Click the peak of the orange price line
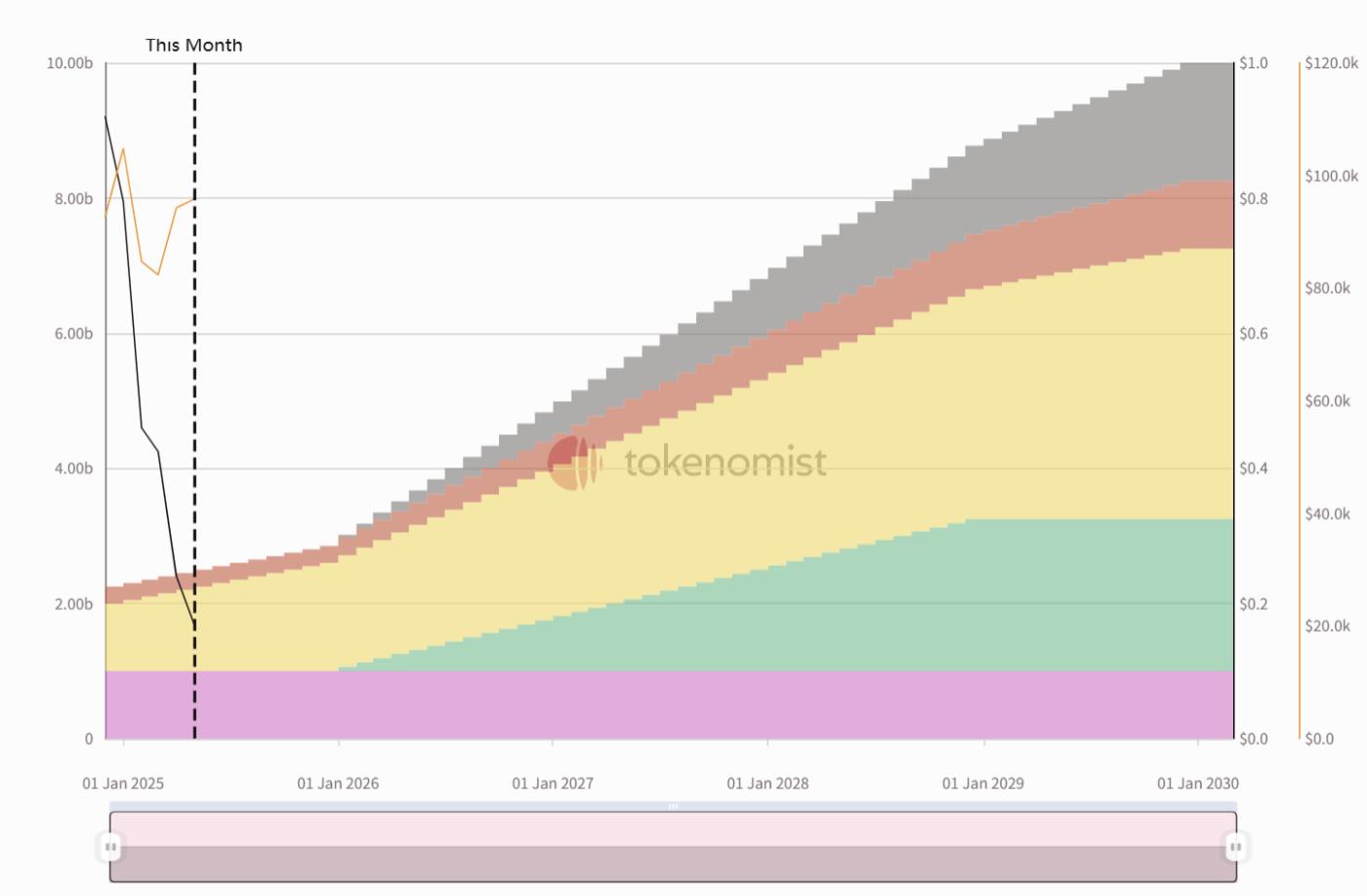This screenshot has height=896, width=1367. (123, 149)
